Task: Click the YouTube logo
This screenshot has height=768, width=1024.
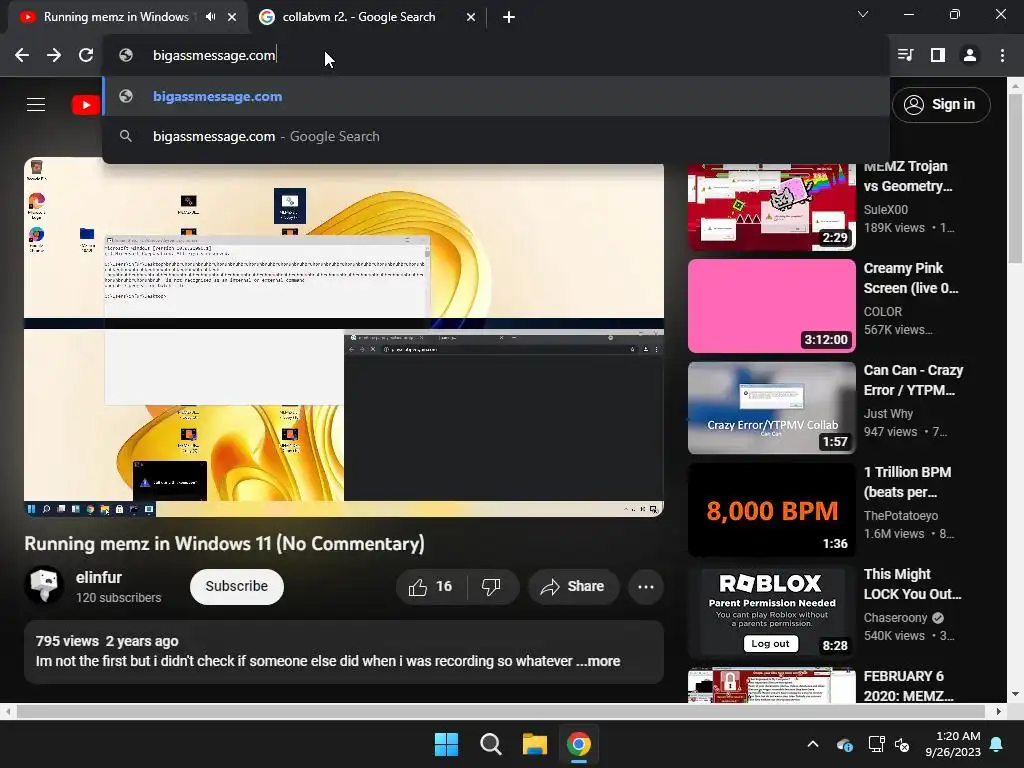Action: (86, 104)
